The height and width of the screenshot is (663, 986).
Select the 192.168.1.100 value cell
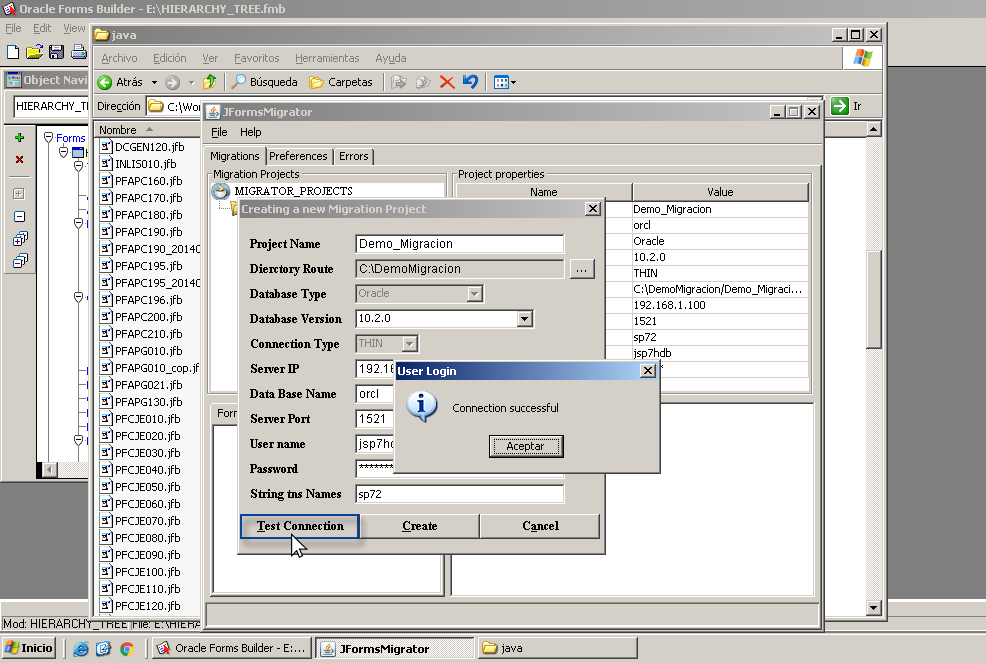click(720, 305)
